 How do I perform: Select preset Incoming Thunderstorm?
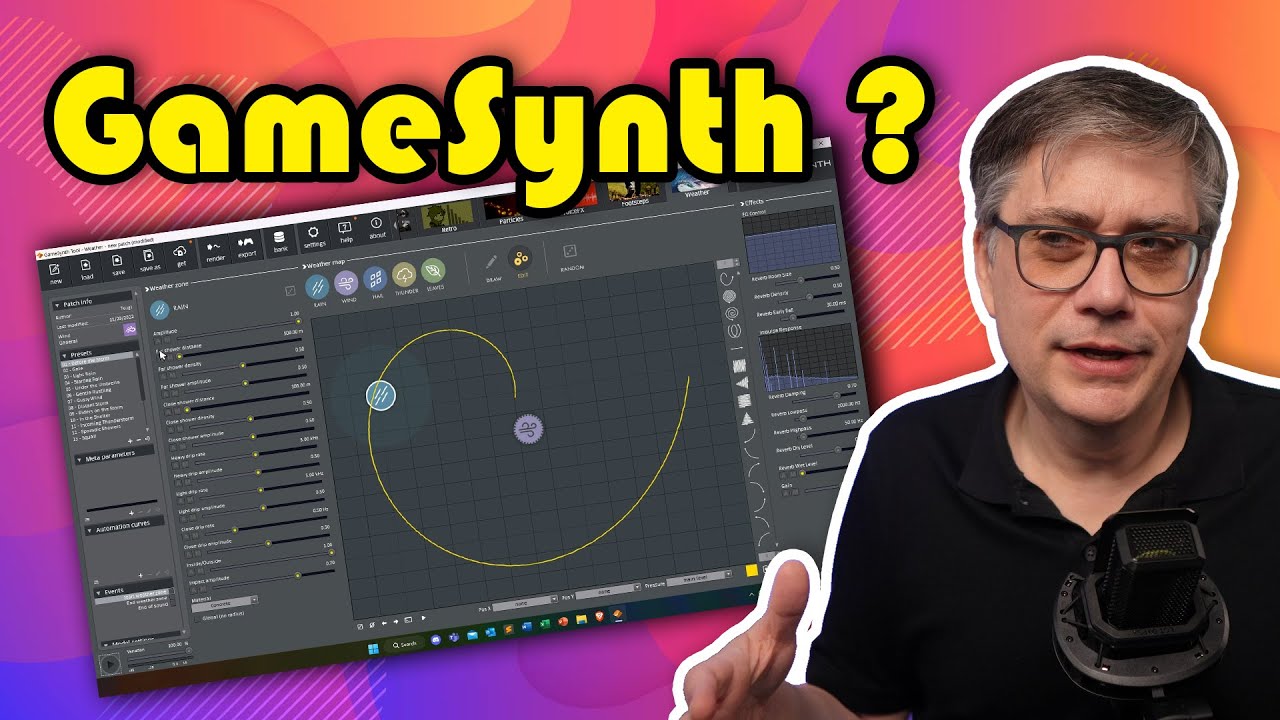point(102,422)
